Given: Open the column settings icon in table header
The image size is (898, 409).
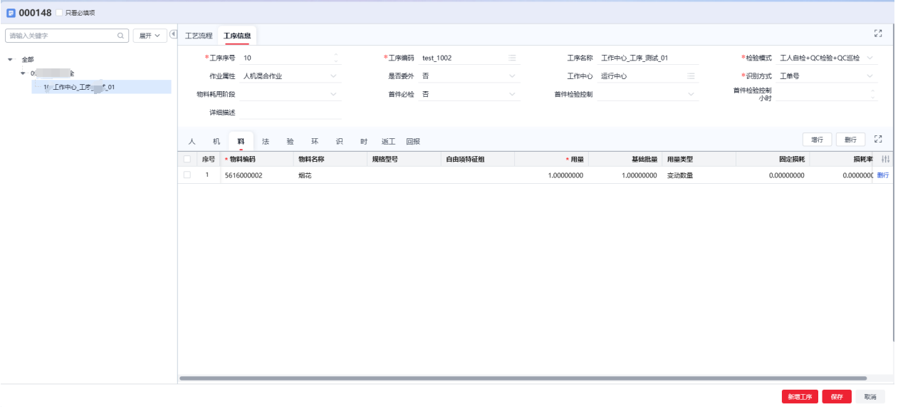Looking at the screenshot, I should coord(885,159).
